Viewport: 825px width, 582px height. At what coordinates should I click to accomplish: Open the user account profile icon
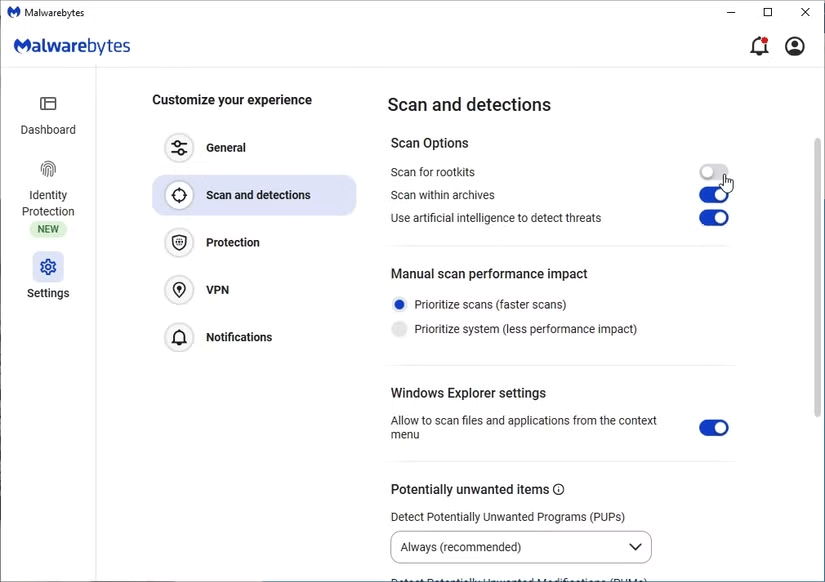click(x=795, y=46)
